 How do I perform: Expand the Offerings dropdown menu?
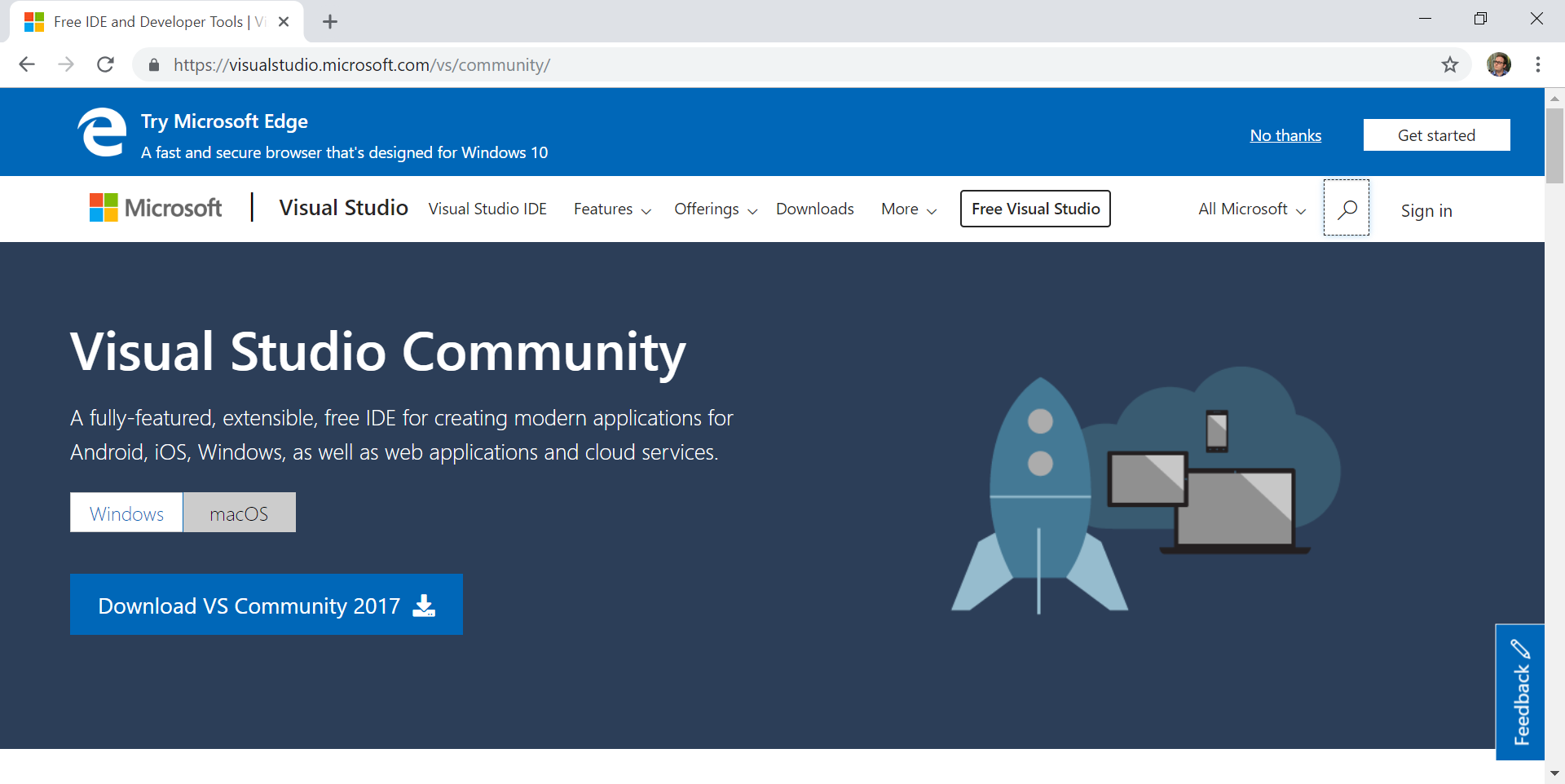pos(716,209)
